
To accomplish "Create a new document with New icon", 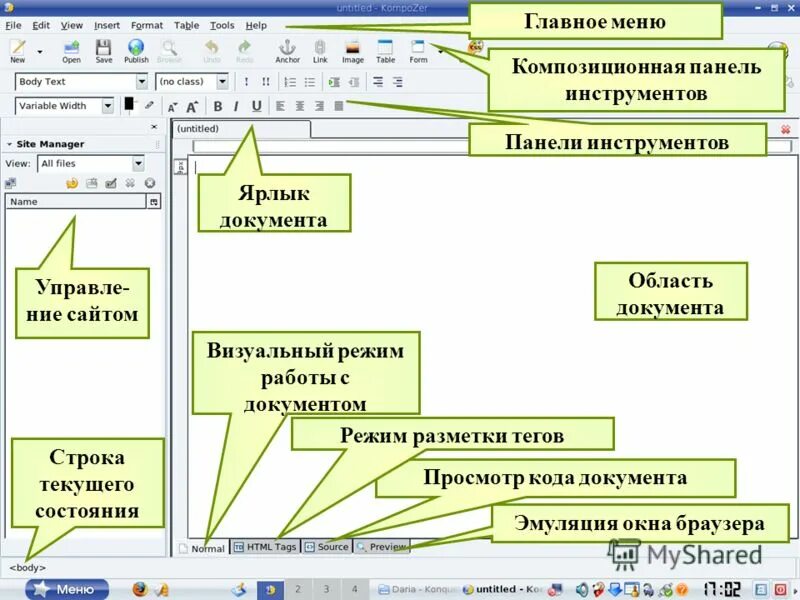I will click(18, 51).
